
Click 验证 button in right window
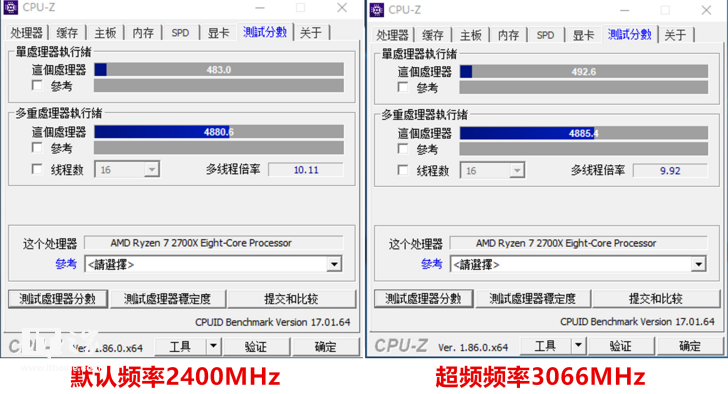click(621, 346)
